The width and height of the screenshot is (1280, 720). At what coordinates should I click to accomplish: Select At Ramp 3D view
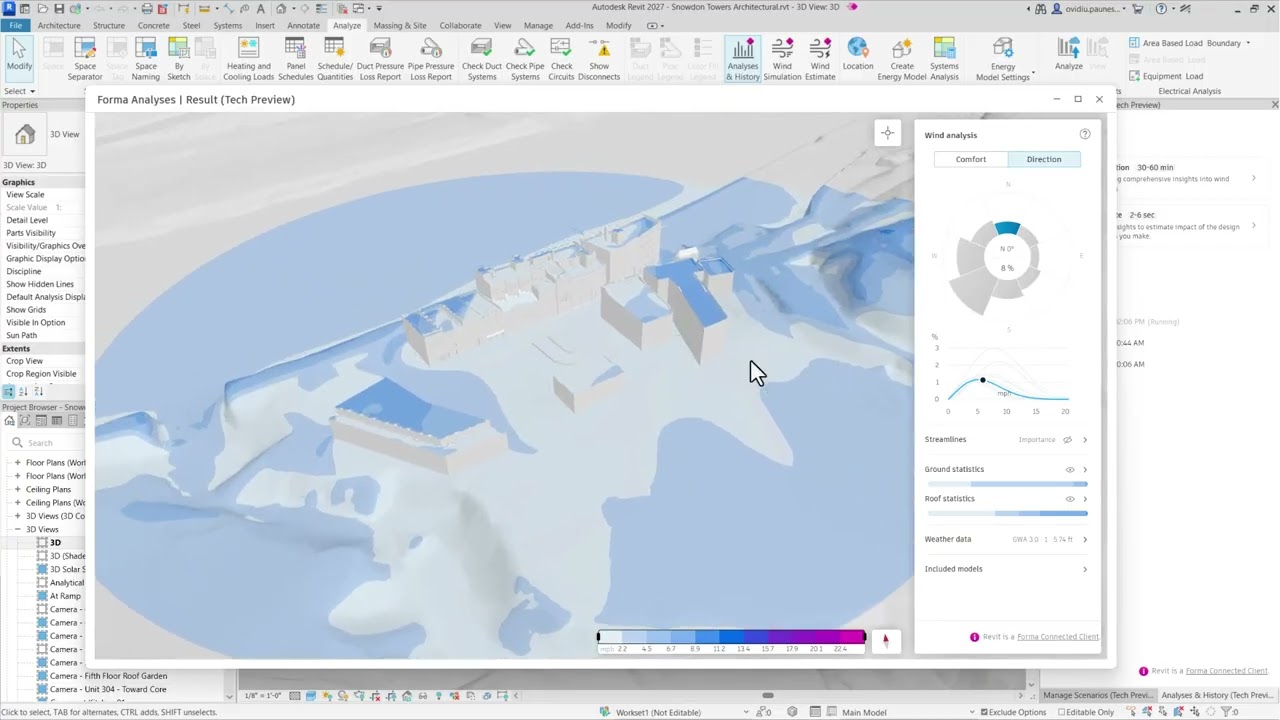[x=65, y=596]
